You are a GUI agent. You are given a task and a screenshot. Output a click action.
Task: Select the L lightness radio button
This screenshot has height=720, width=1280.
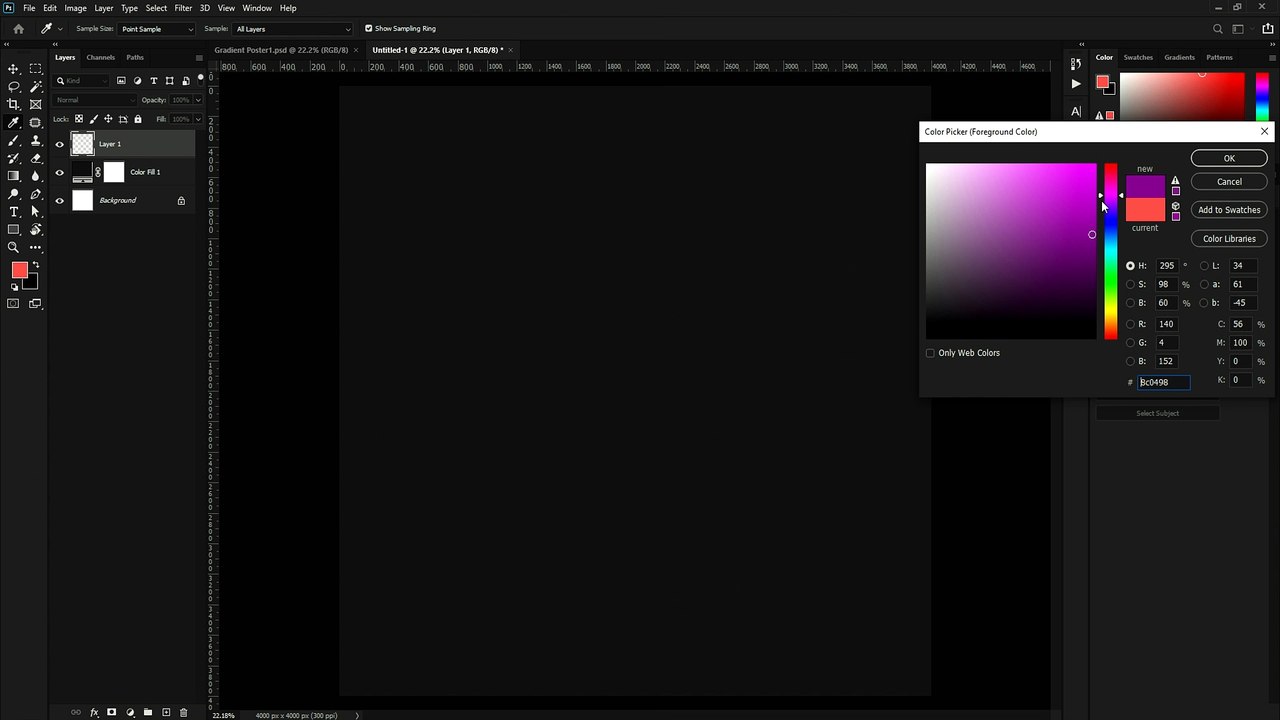pyautogui.click(x=1203, y=266)
